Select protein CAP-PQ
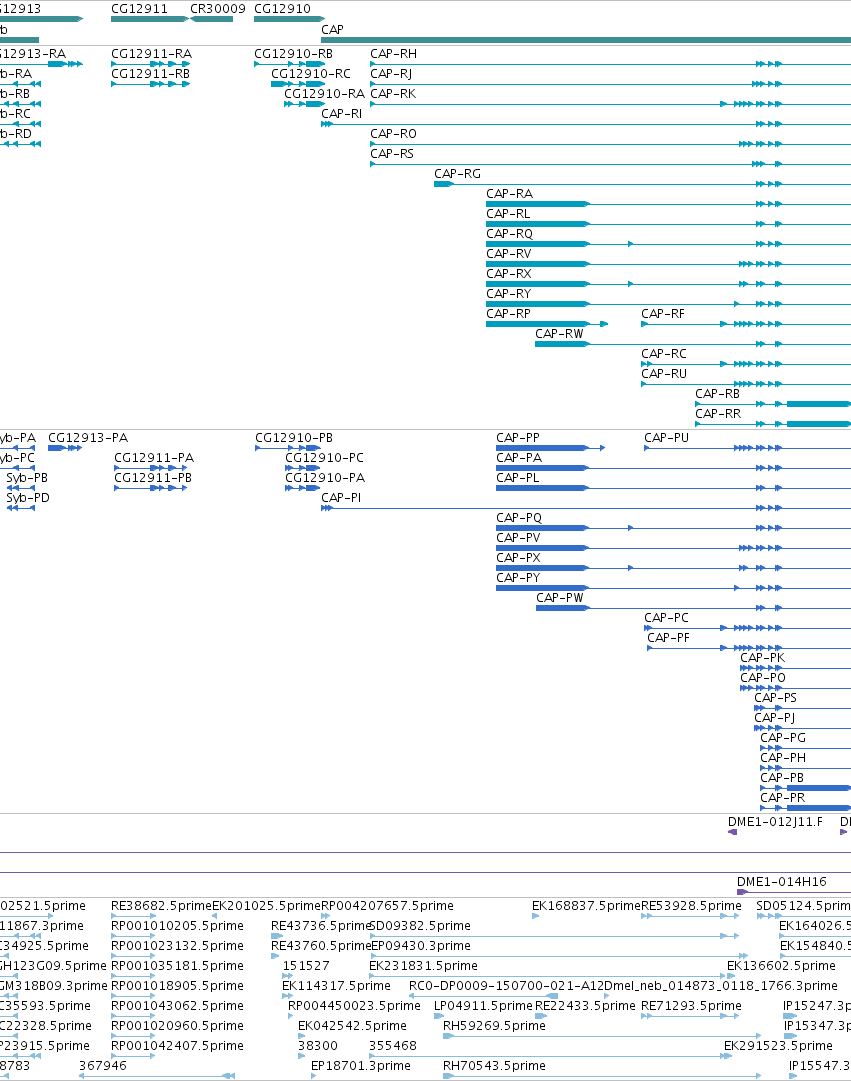 [x=519, y=518]
